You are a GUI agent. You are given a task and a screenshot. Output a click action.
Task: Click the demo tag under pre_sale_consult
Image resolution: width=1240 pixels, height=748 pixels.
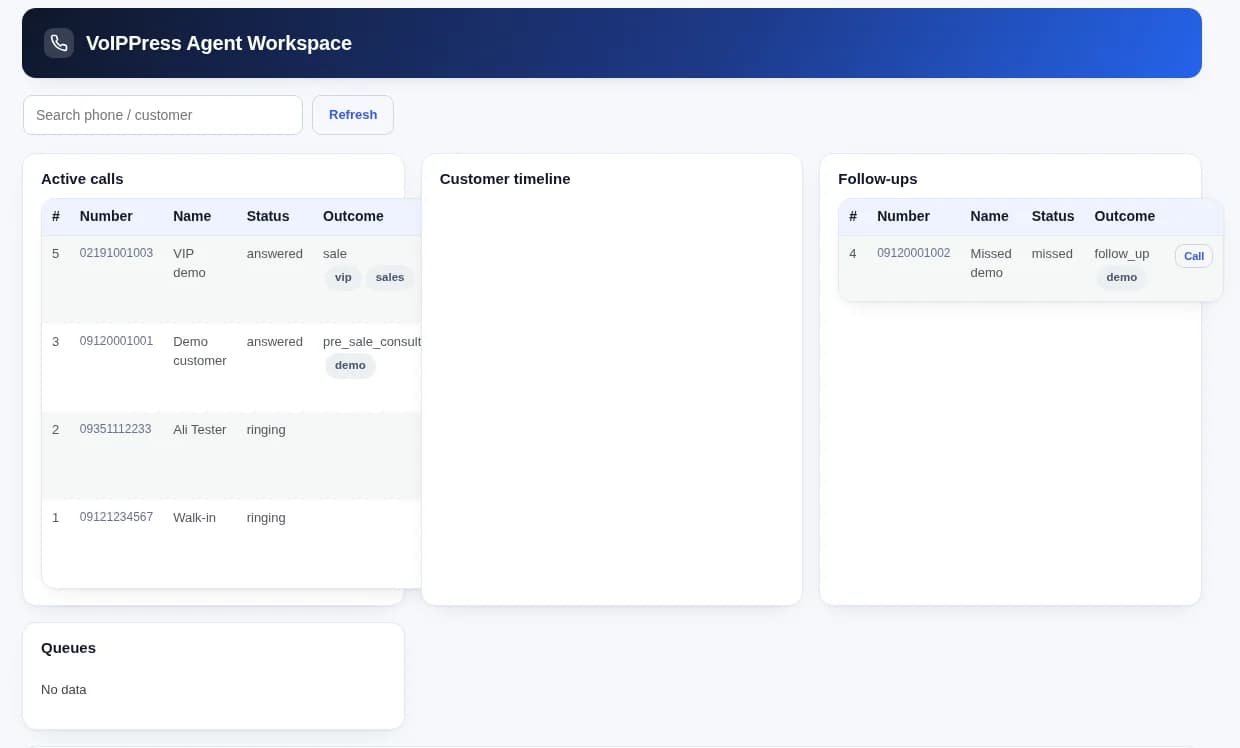(350, 365)
